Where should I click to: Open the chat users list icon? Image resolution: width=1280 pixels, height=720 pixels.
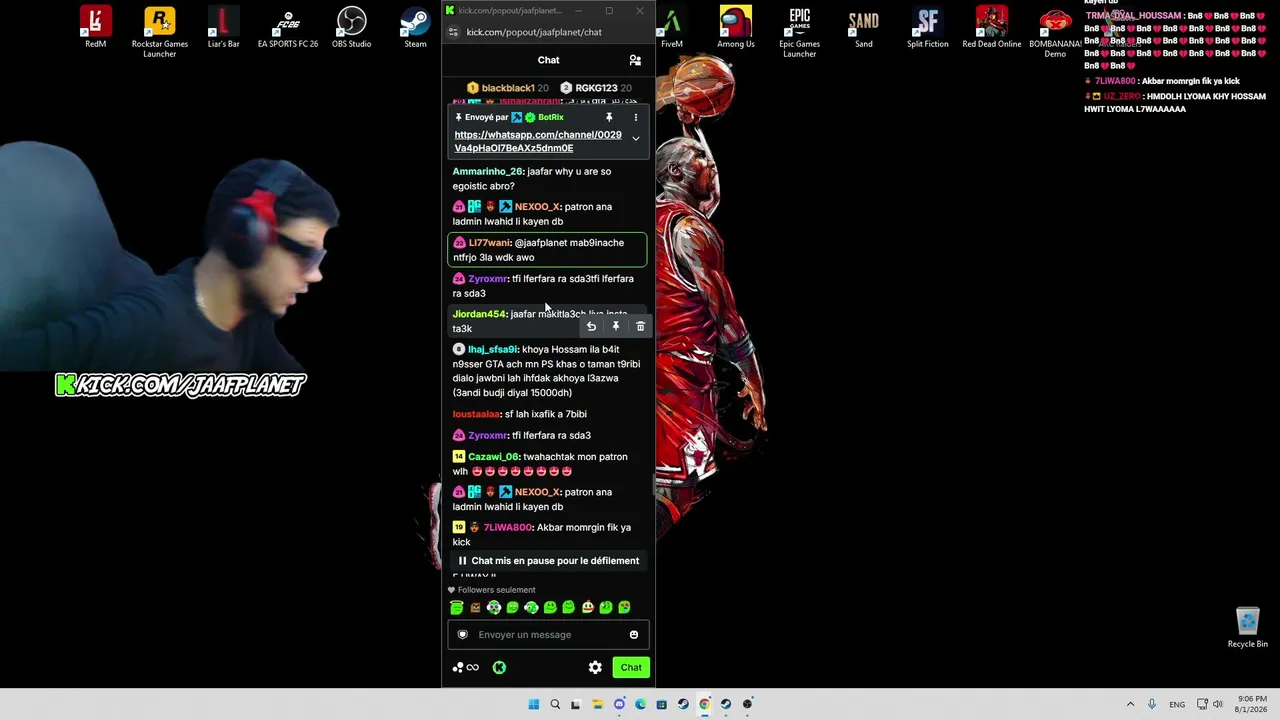[635, 60]
